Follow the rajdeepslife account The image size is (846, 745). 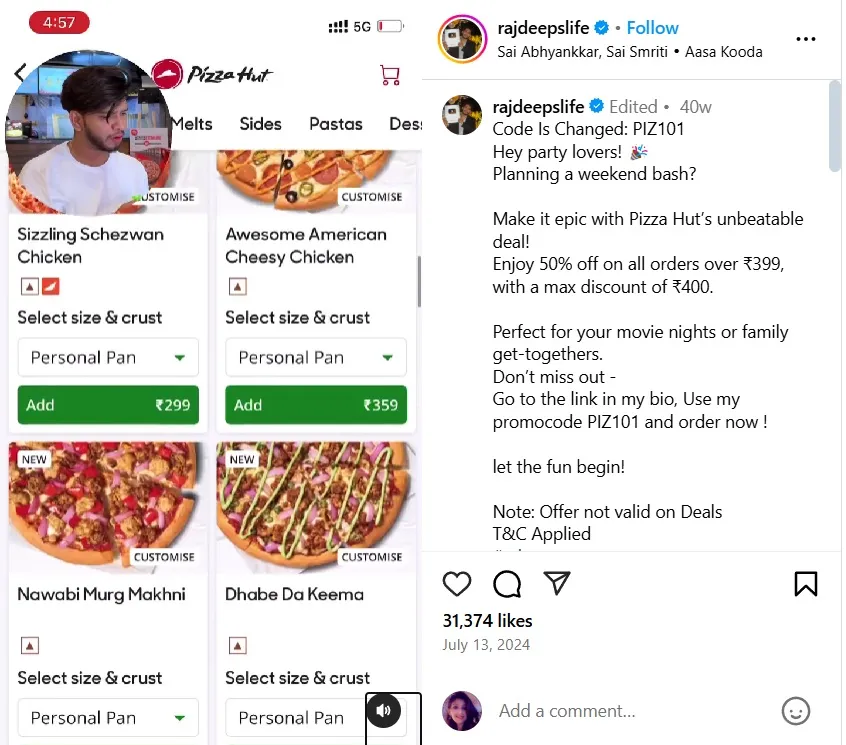click(x=652, y=28)
